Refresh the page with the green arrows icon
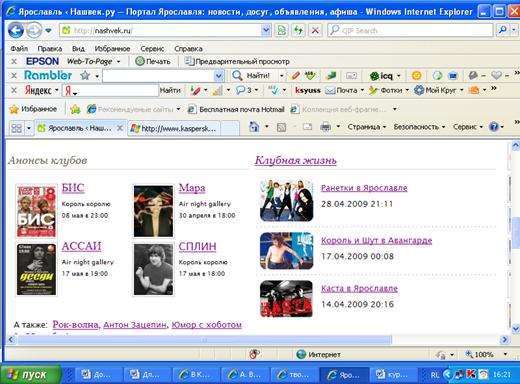Viewport: 520px width, 384px height. 298,31
